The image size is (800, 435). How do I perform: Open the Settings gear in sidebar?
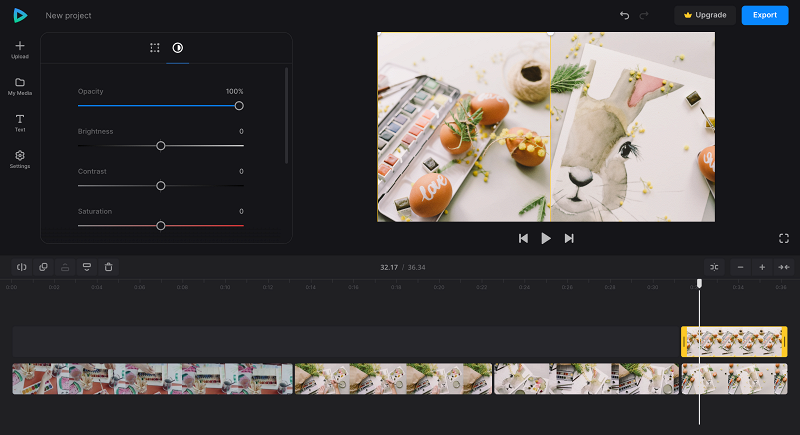click(20, 156)
